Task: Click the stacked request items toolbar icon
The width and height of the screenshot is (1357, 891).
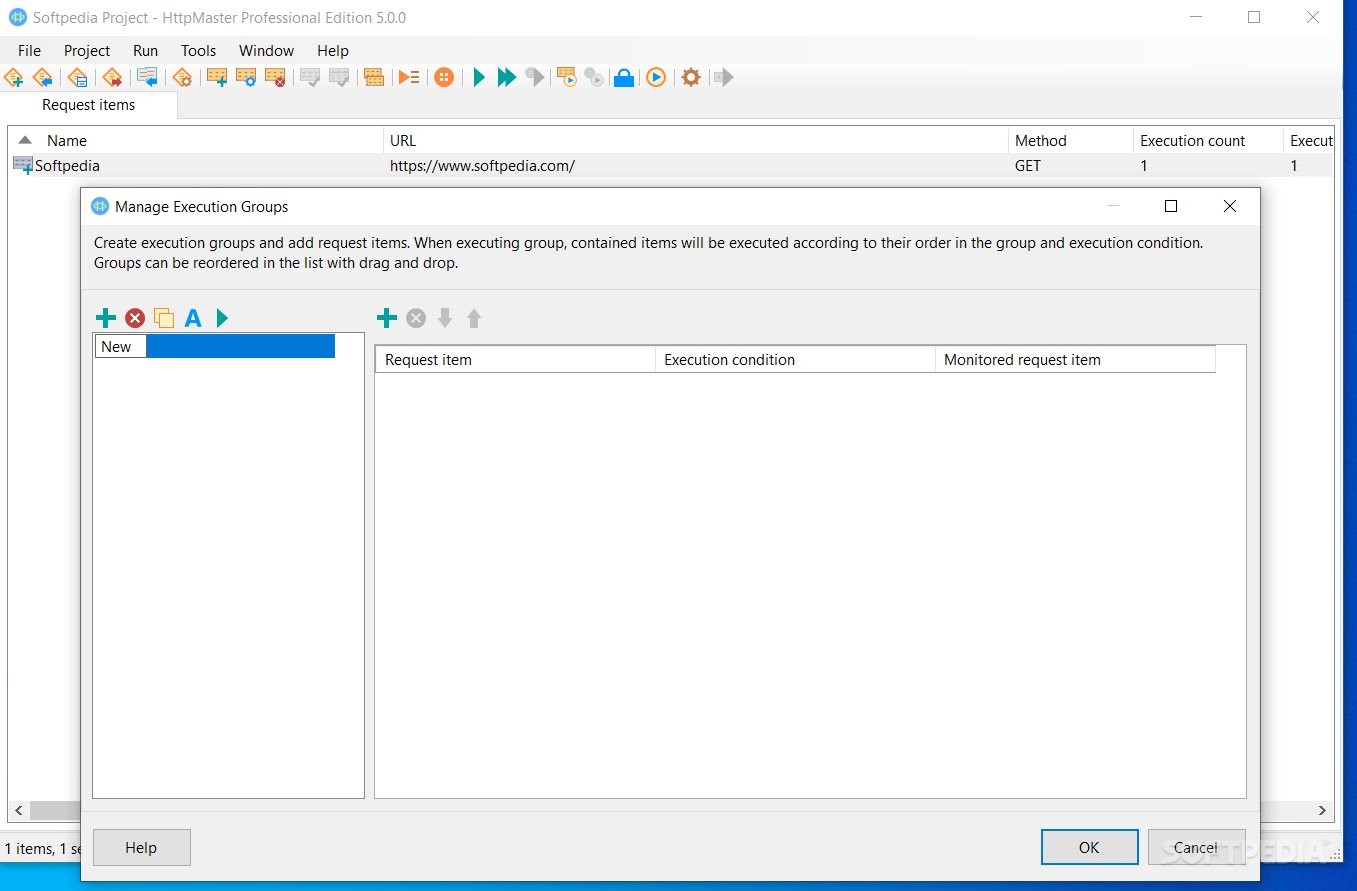Action: coord(374,77)
